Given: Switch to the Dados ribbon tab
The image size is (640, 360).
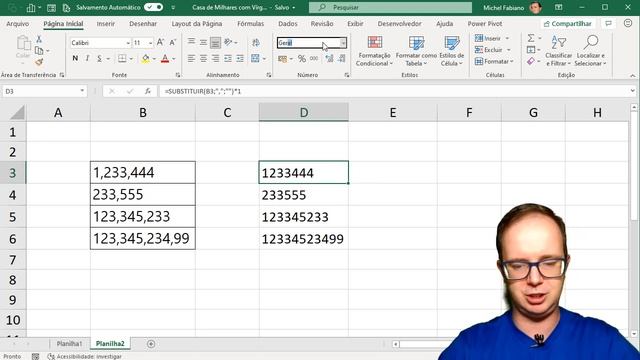Looking at the screenshot, I should point(288,24).
